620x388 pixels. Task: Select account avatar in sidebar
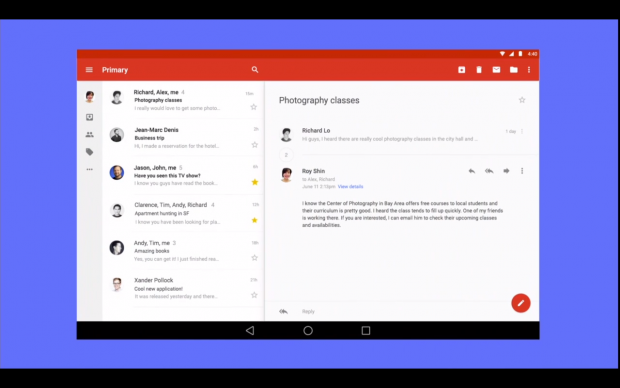point(90,96)
